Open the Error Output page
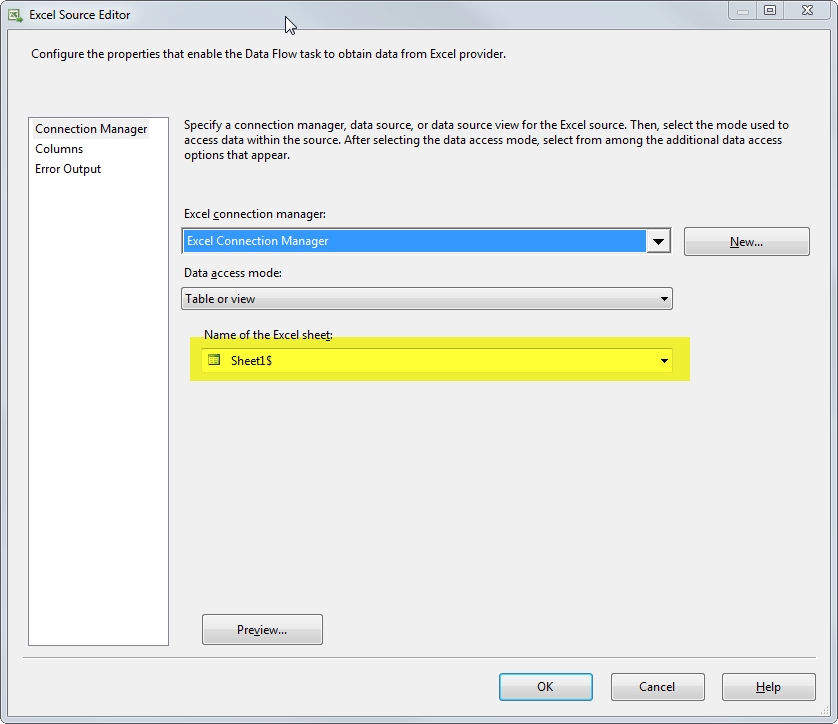This screenshot has width=838, height=724. click(68, 168)
